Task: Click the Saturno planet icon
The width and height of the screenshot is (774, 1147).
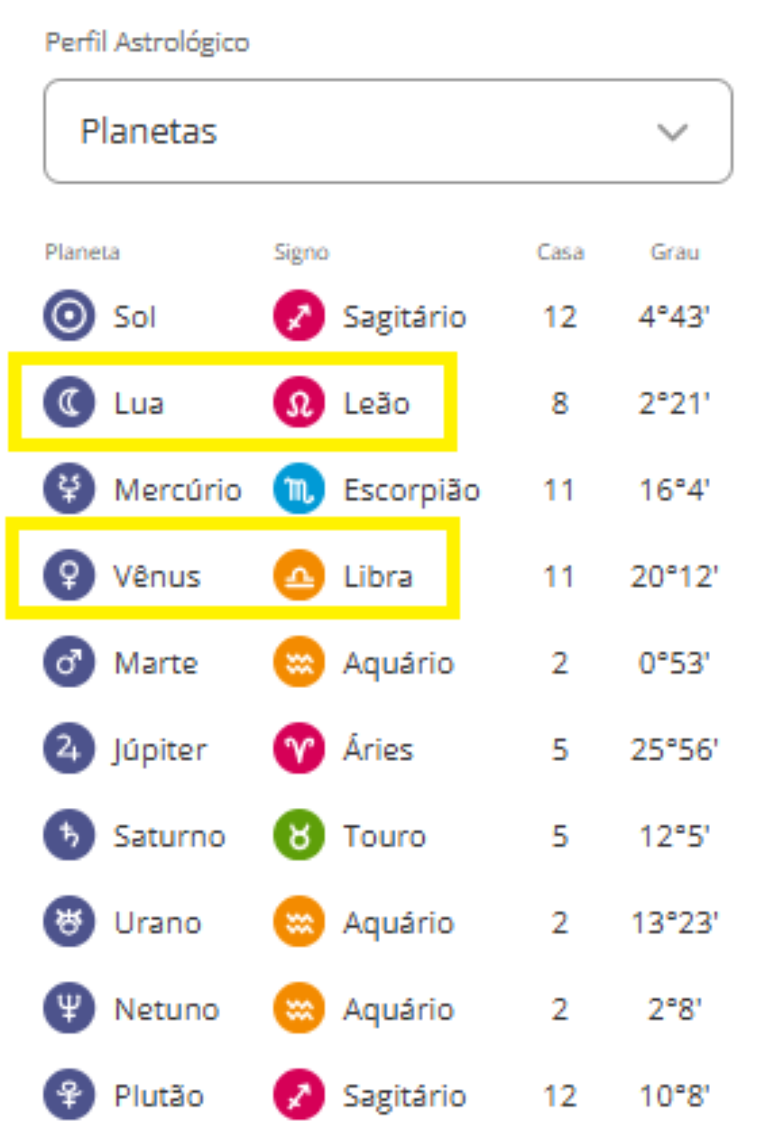Action: (x=69, y=835)
